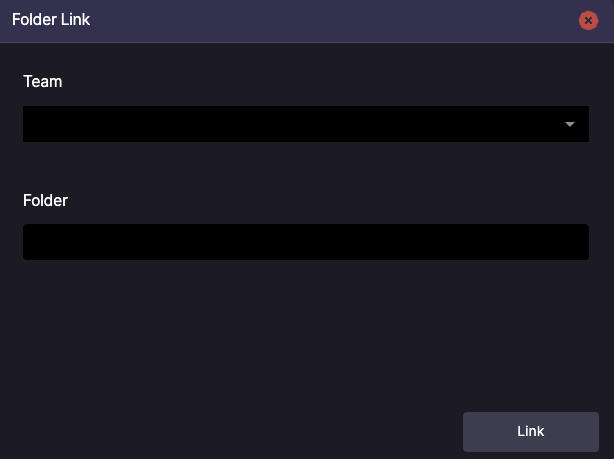Focus the Folder input field
614x459 pixels.
coord(306,242)
